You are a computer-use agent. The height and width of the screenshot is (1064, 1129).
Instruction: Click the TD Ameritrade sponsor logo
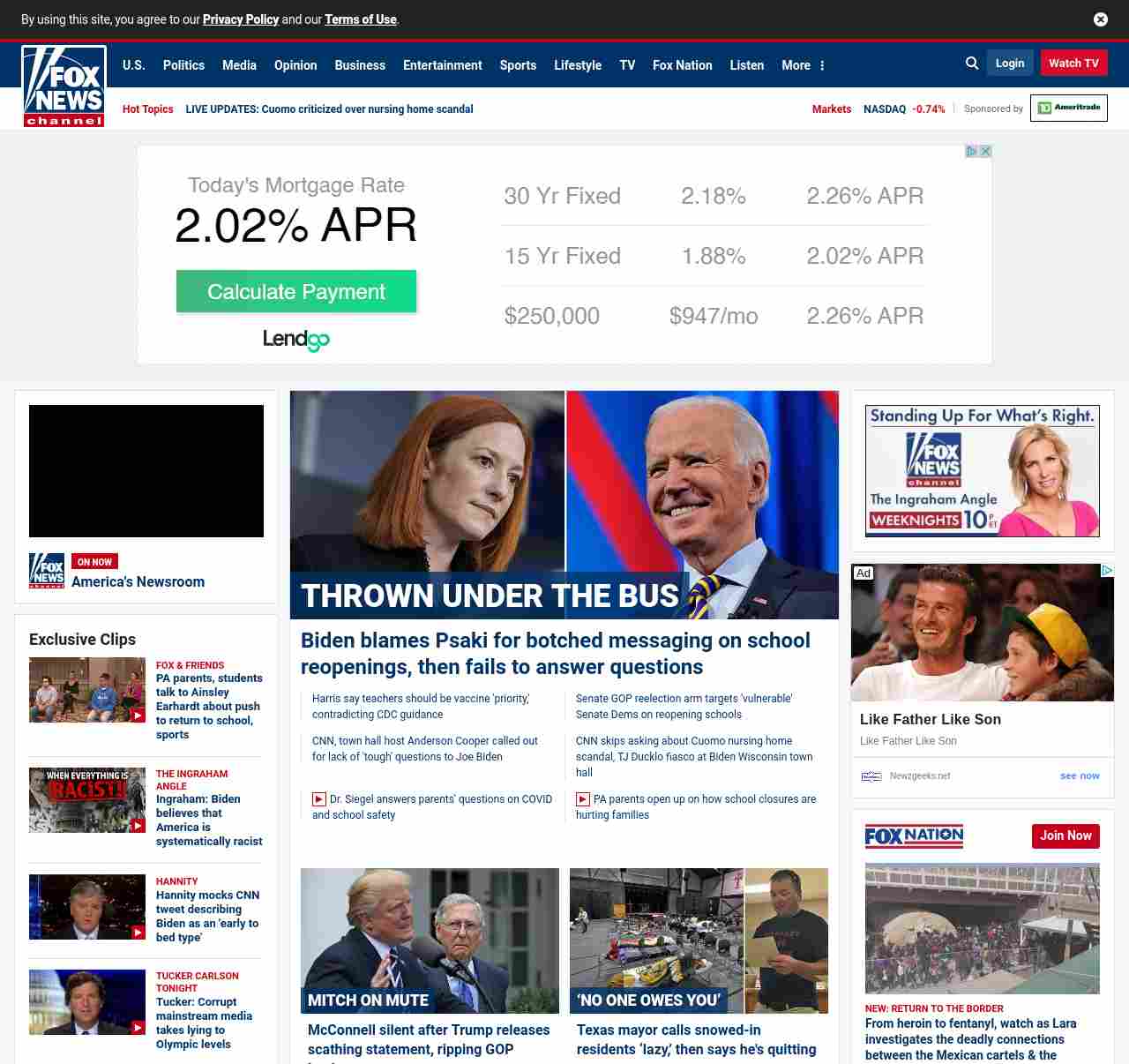[1068, 109]
